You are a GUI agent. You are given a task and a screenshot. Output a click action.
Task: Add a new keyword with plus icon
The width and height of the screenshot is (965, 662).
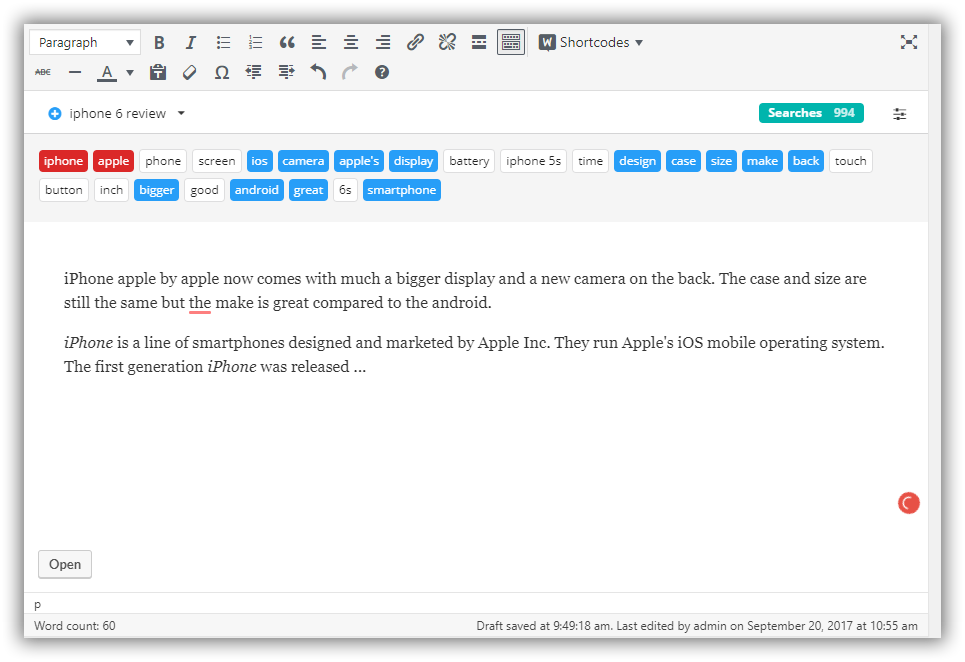tap(55, 114)
